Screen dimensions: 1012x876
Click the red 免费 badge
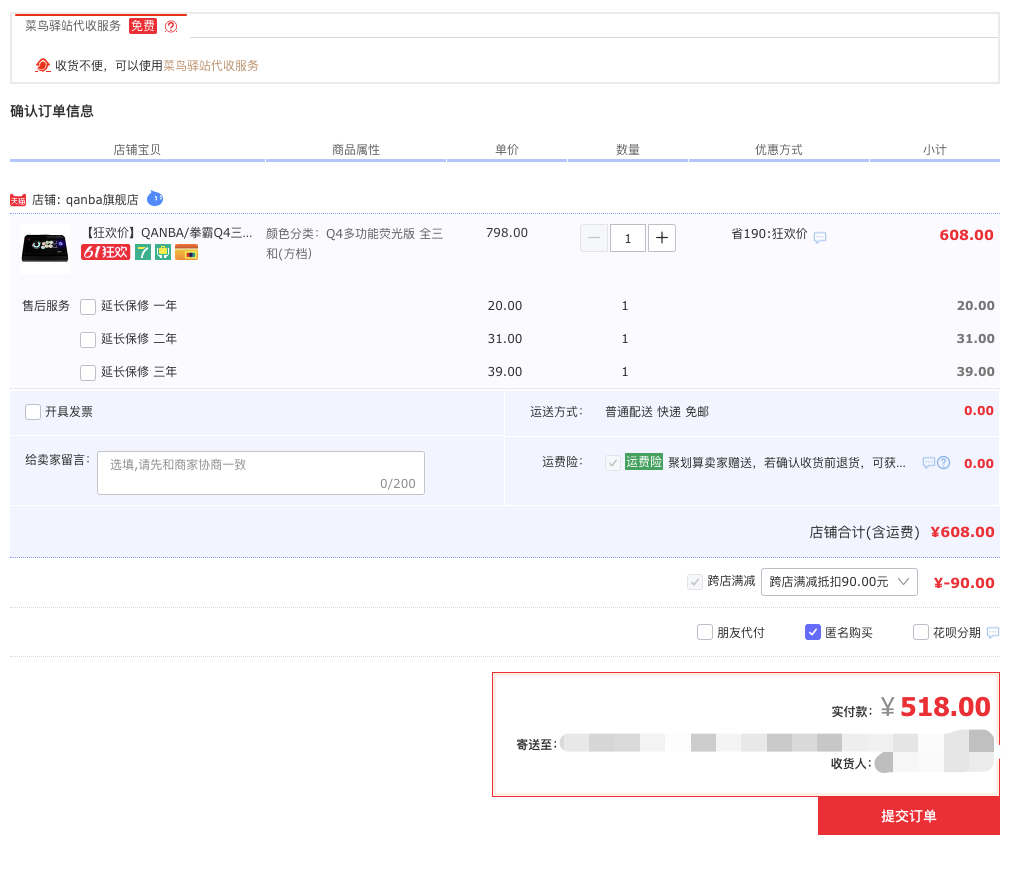pyautogui.click(x=143, y=26)
